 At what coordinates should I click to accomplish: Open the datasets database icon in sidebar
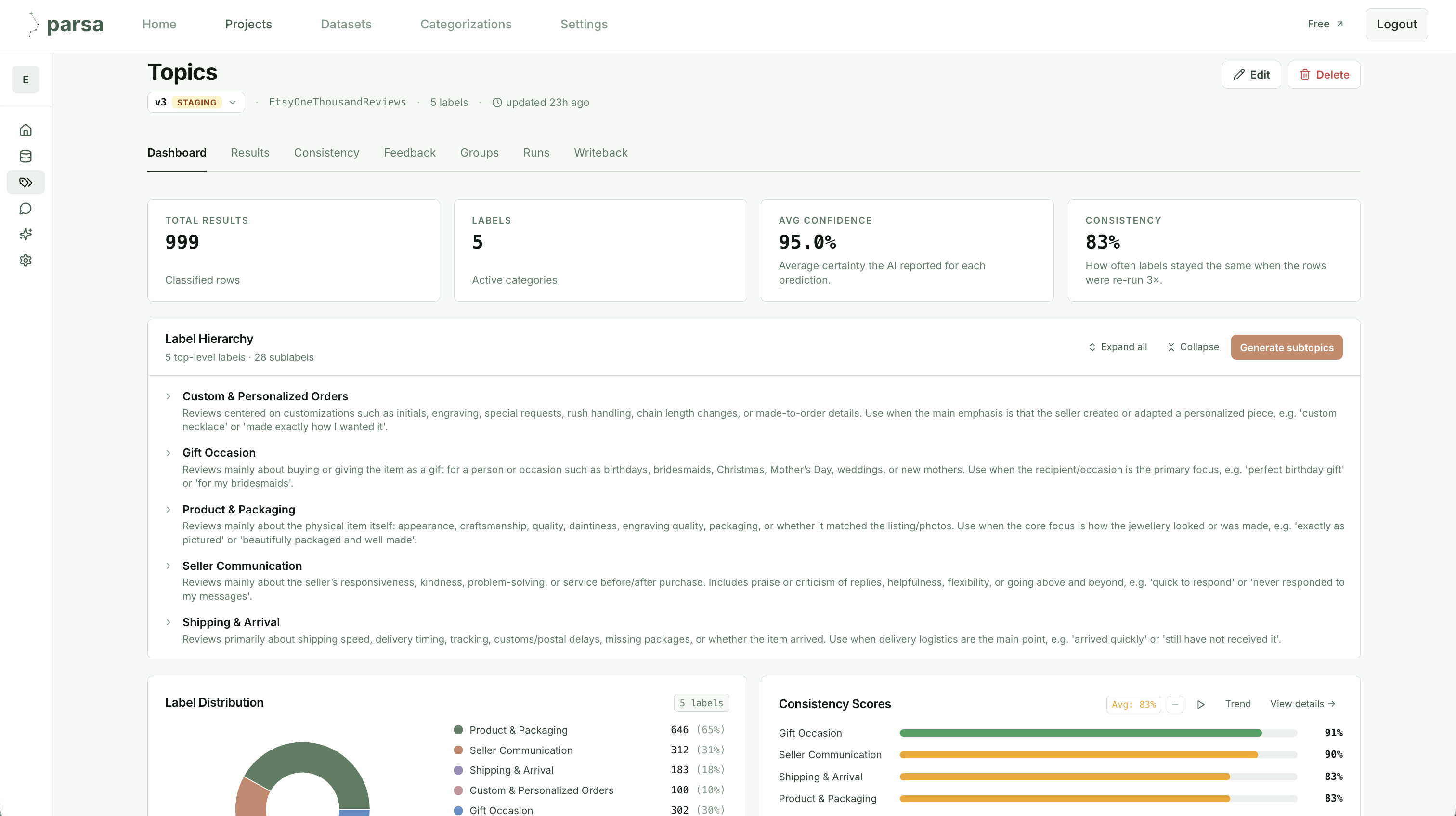click(26, 156)
